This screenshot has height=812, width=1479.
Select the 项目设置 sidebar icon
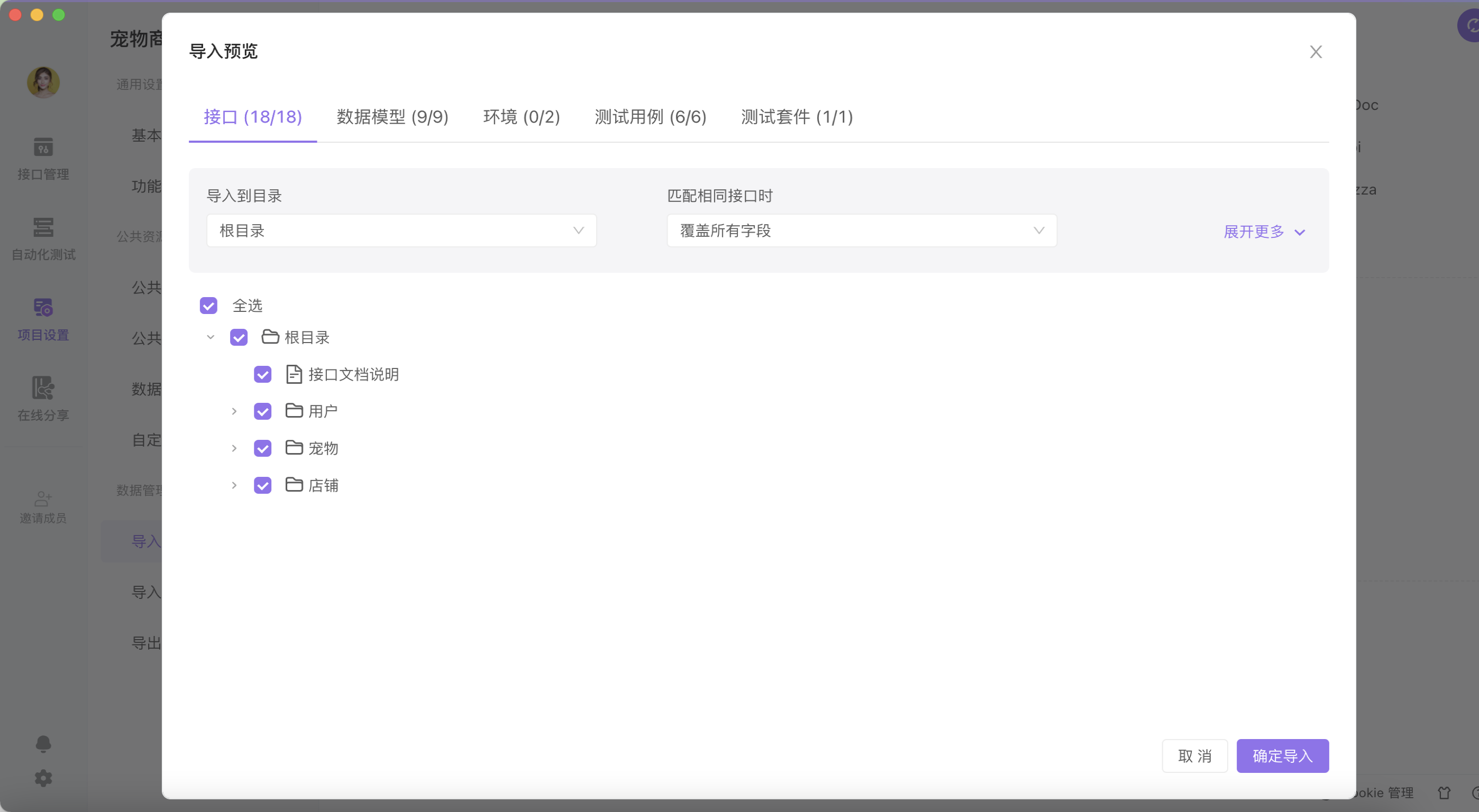tap(43, 308)
